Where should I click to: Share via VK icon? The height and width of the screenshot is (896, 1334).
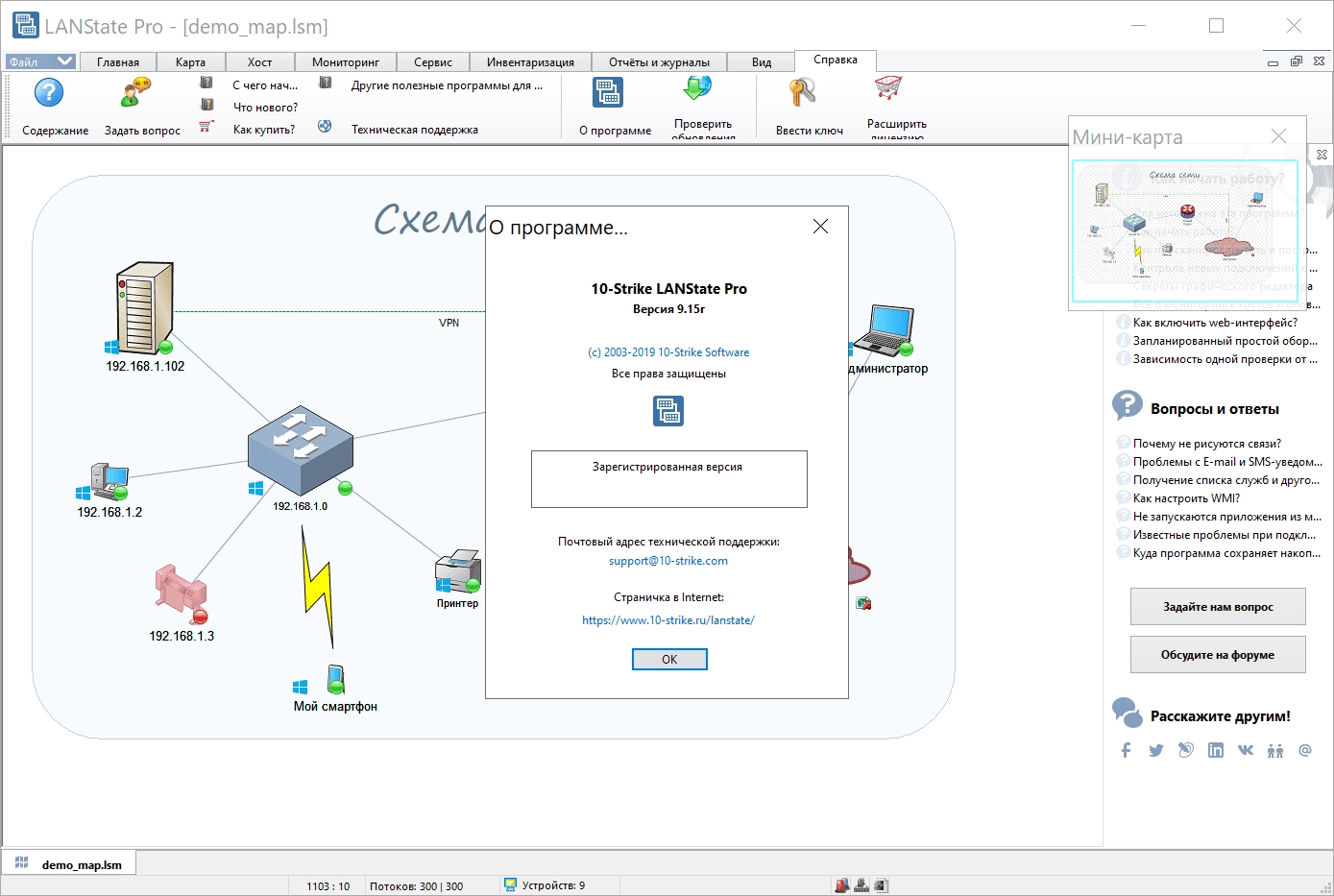click(1246, 750)
